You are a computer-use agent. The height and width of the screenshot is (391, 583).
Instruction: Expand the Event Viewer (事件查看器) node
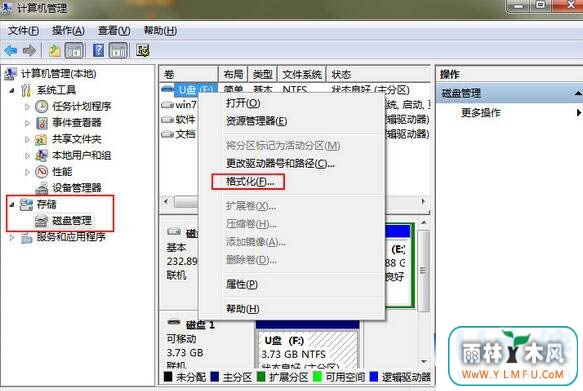27,123
